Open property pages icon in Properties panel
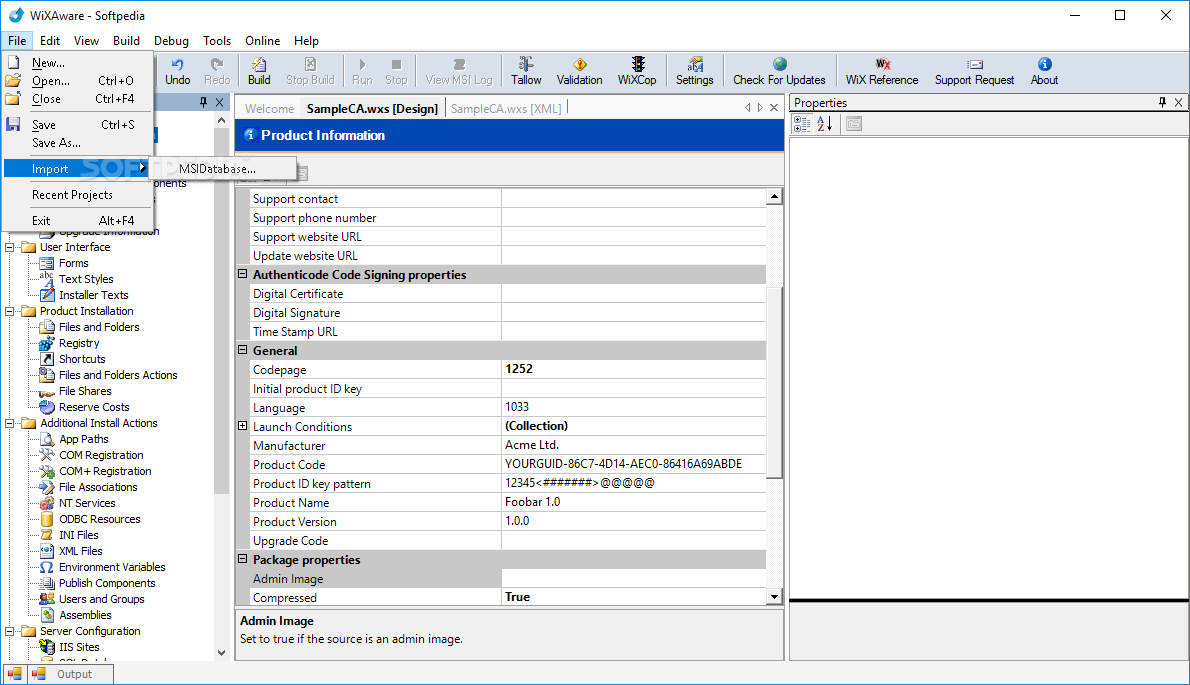Screen dimensions: 1190x685 (x=854, y=124)
